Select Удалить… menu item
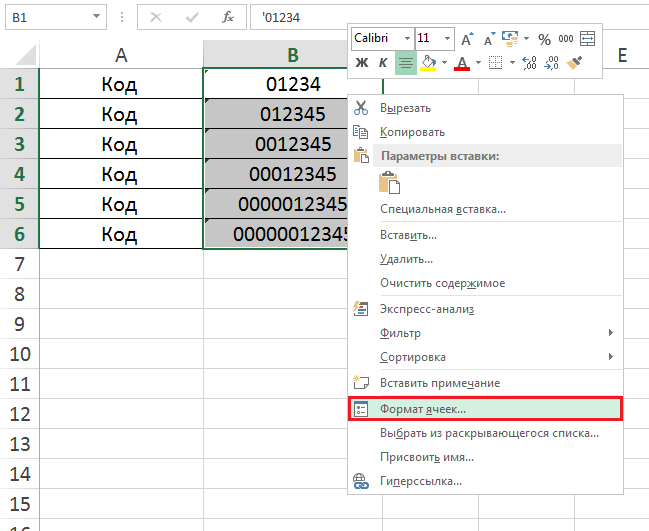649x531 pixels. 486,259
